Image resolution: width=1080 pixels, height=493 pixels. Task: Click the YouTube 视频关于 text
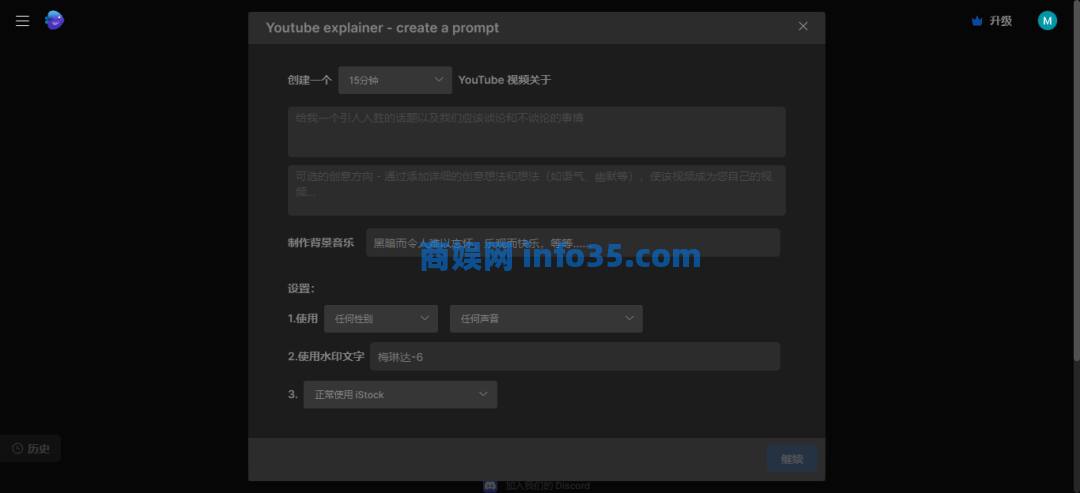click(505, 80)
